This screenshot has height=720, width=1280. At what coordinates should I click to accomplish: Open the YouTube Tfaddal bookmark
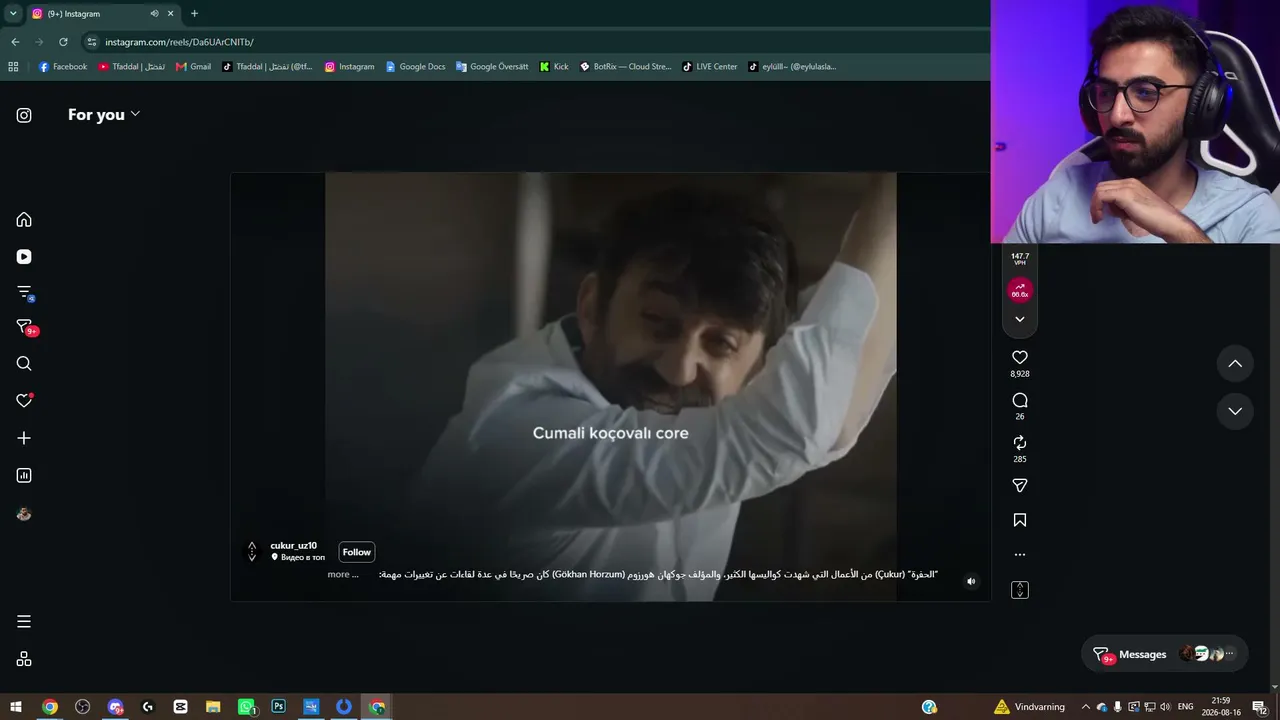pyautogui.click(x=132, y=67)
